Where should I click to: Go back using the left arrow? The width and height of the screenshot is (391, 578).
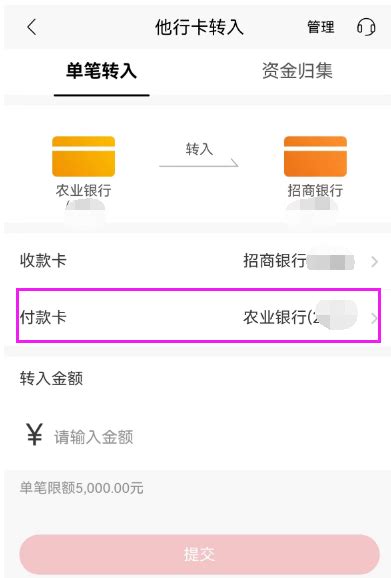point(32,27)
